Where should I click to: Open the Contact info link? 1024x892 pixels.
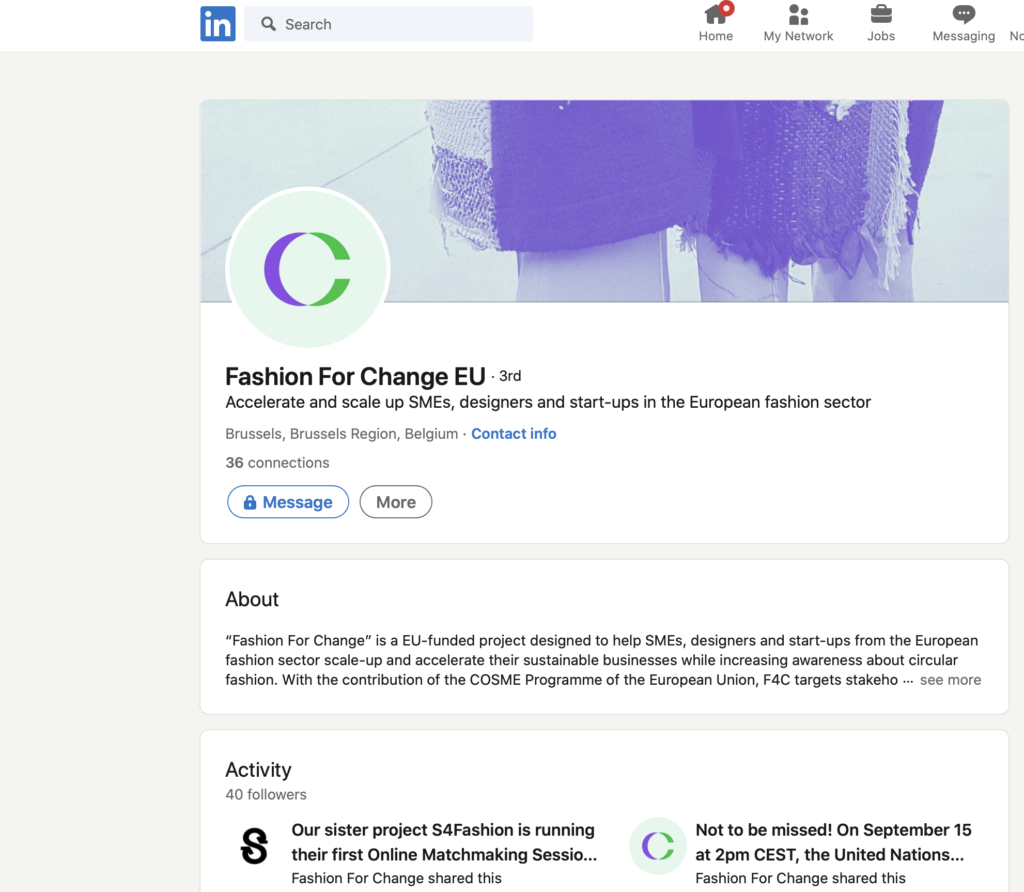(514, 434)
